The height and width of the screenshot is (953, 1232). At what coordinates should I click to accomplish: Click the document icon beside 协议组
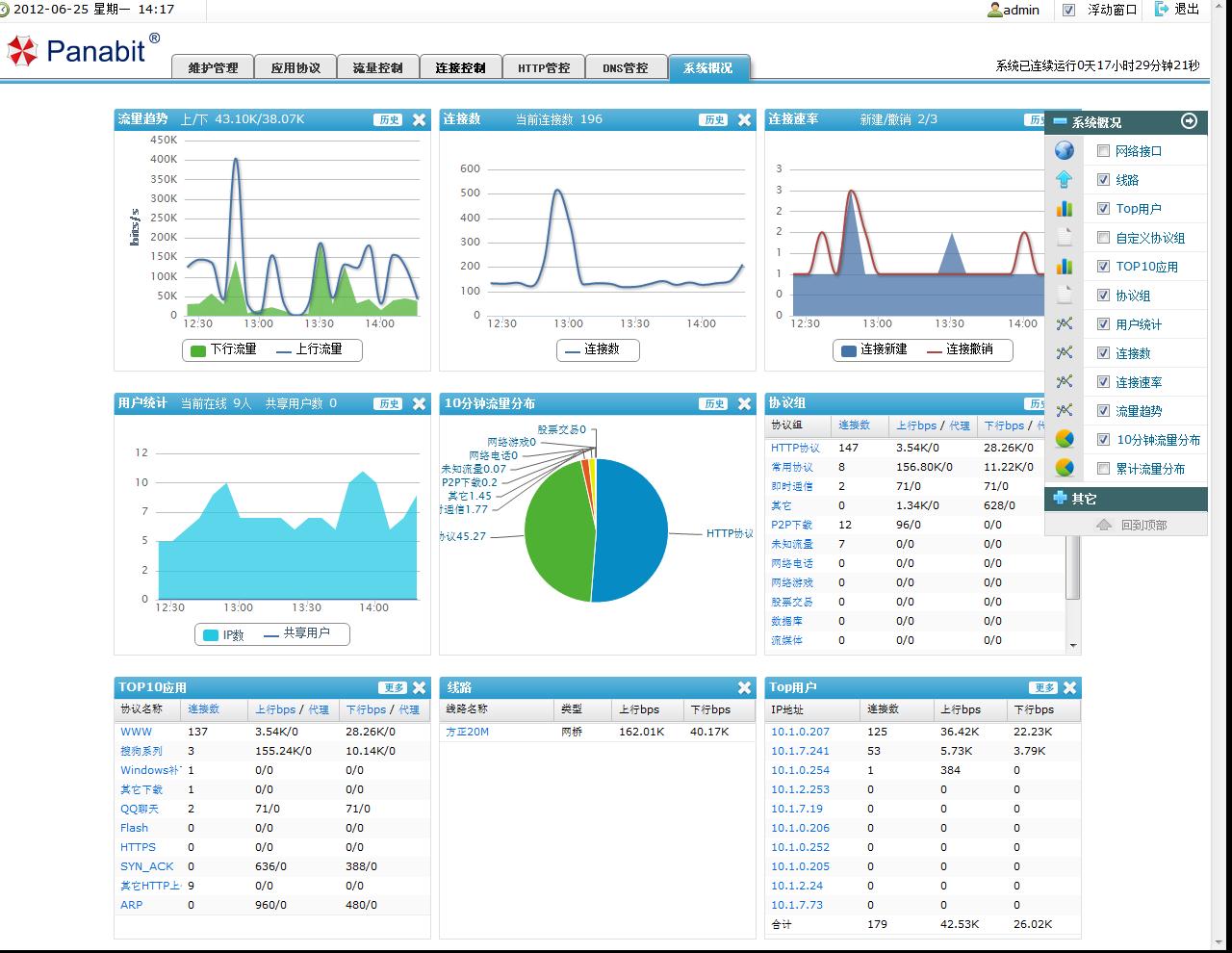[1065, 295]
